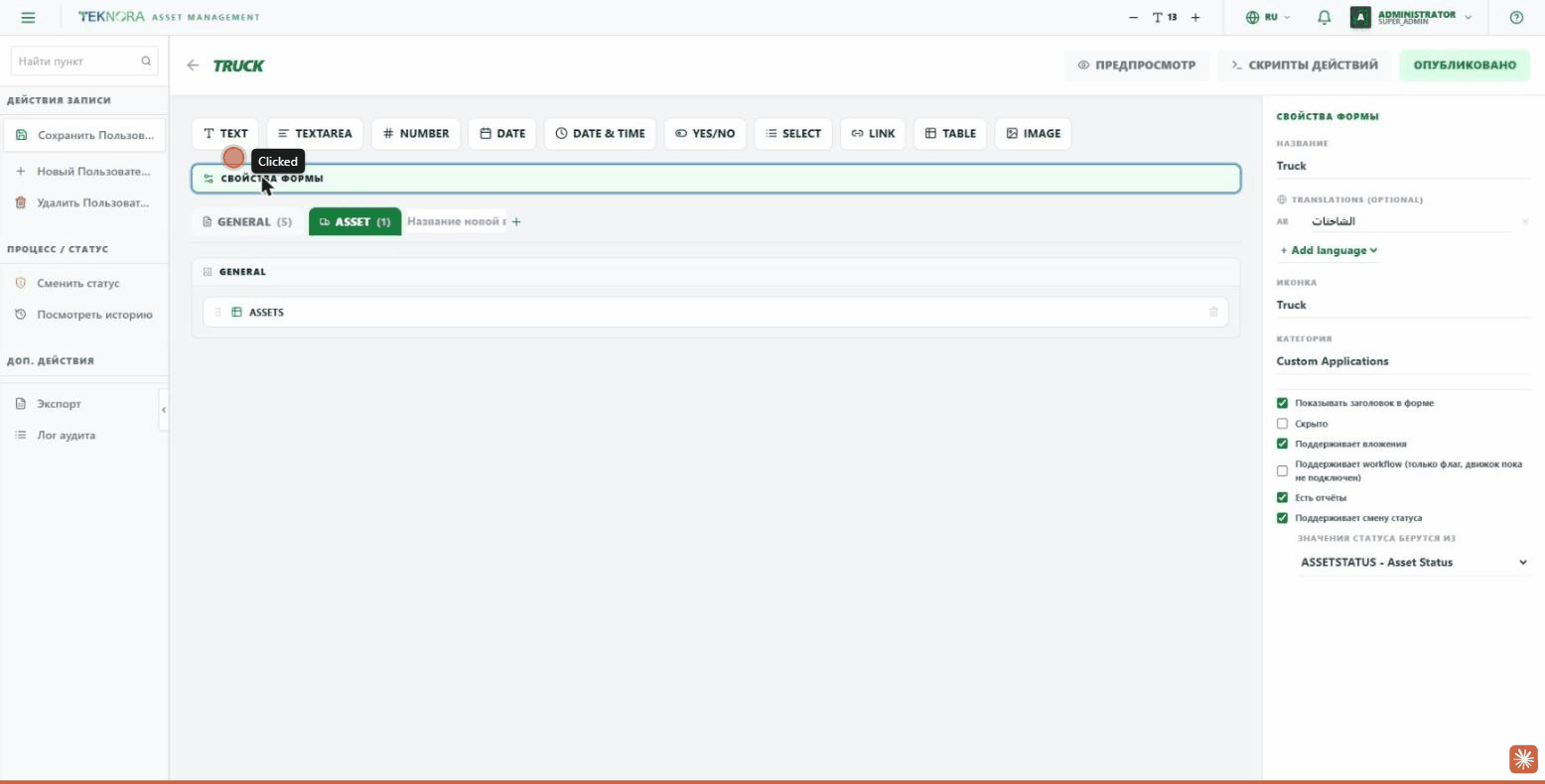Image resolution: width=1545 pixels, height=784 pixels.
Task: Decrease font size with minus icon
Action: click(1134, 18)
